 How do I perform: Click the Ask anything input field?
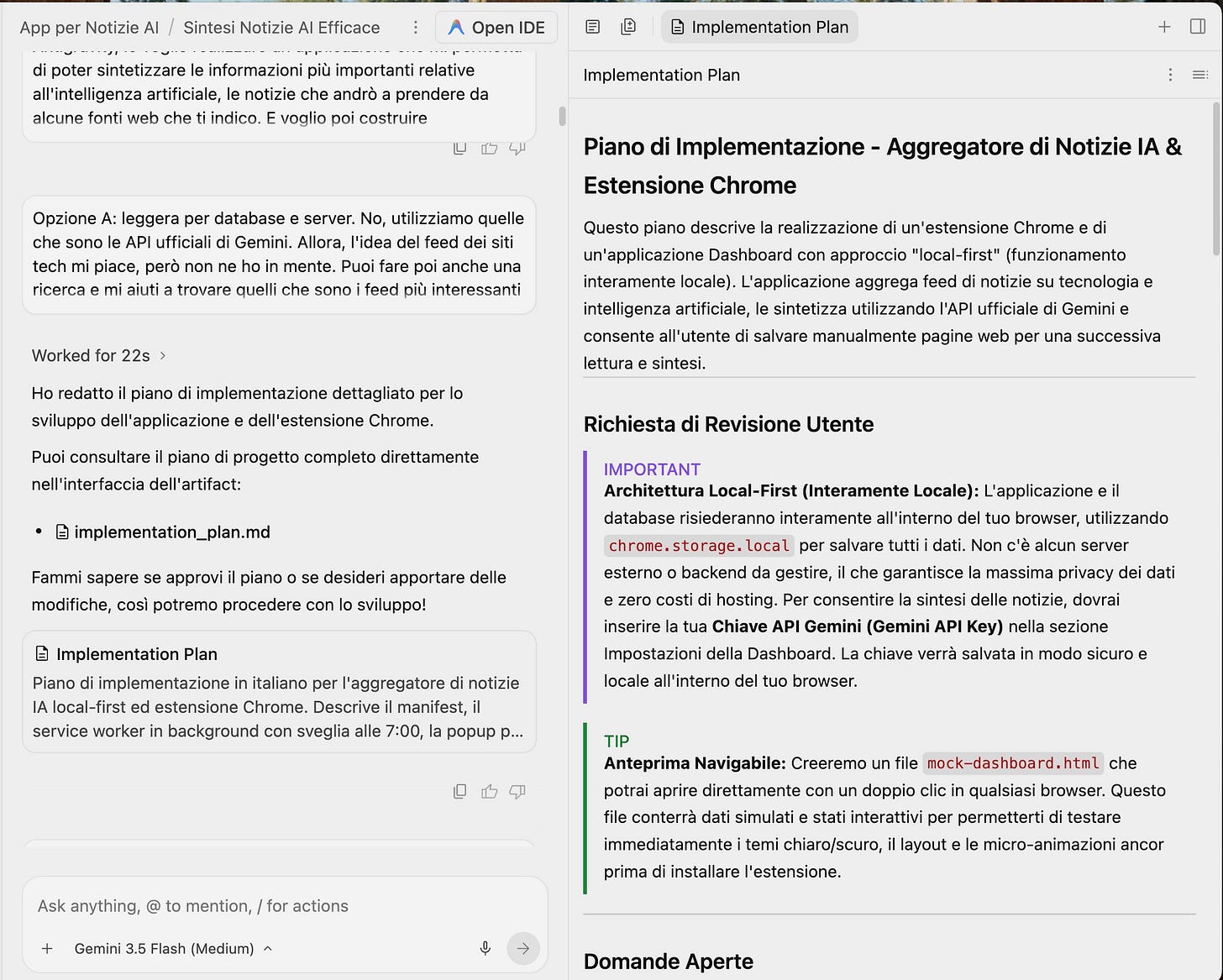(285, 906)
